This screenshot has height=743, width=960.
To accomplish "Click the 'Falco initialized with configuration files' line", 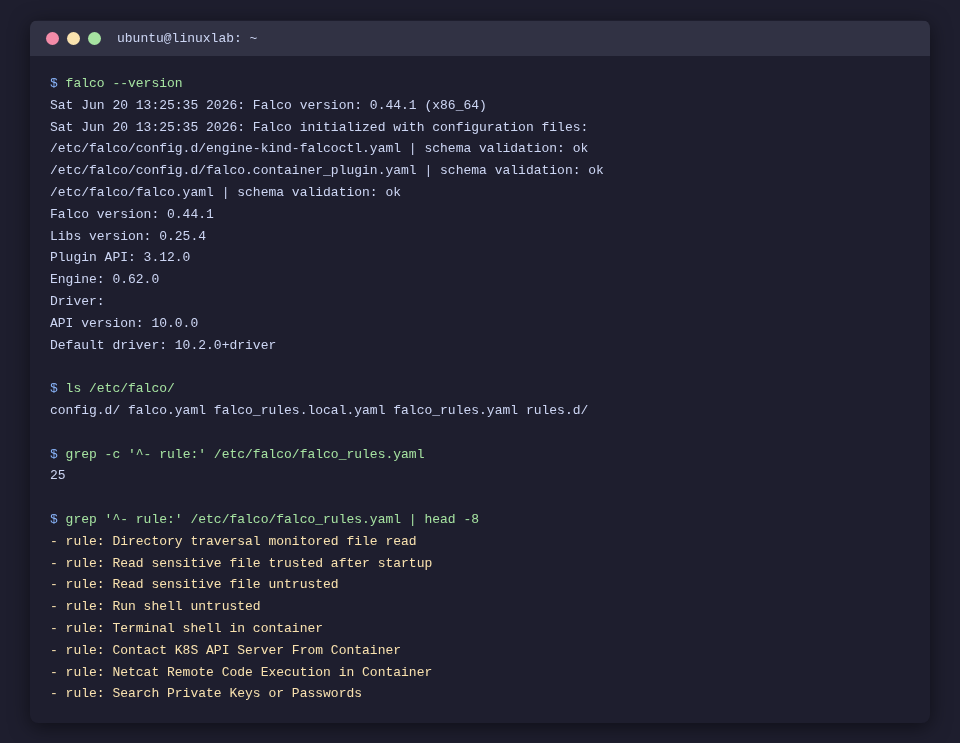I will point(319,127).
